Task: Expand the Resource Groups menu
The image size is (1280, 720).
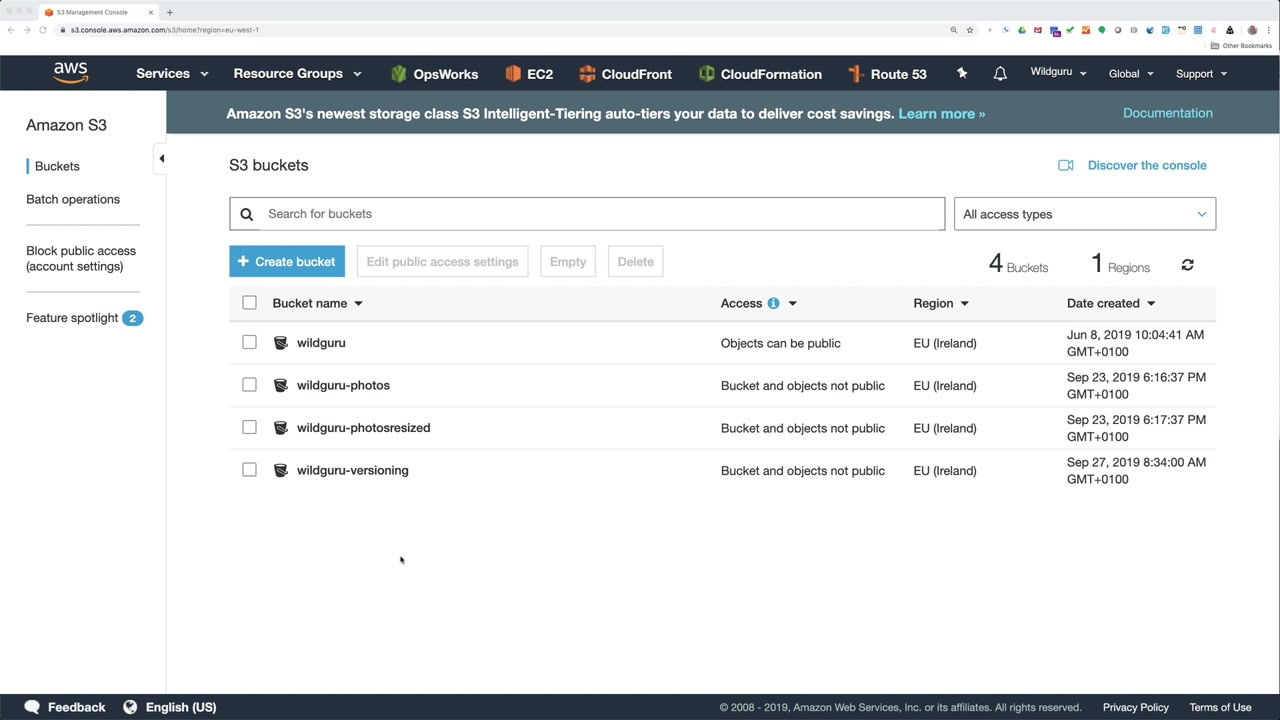Action: click(x=297, y=74)
